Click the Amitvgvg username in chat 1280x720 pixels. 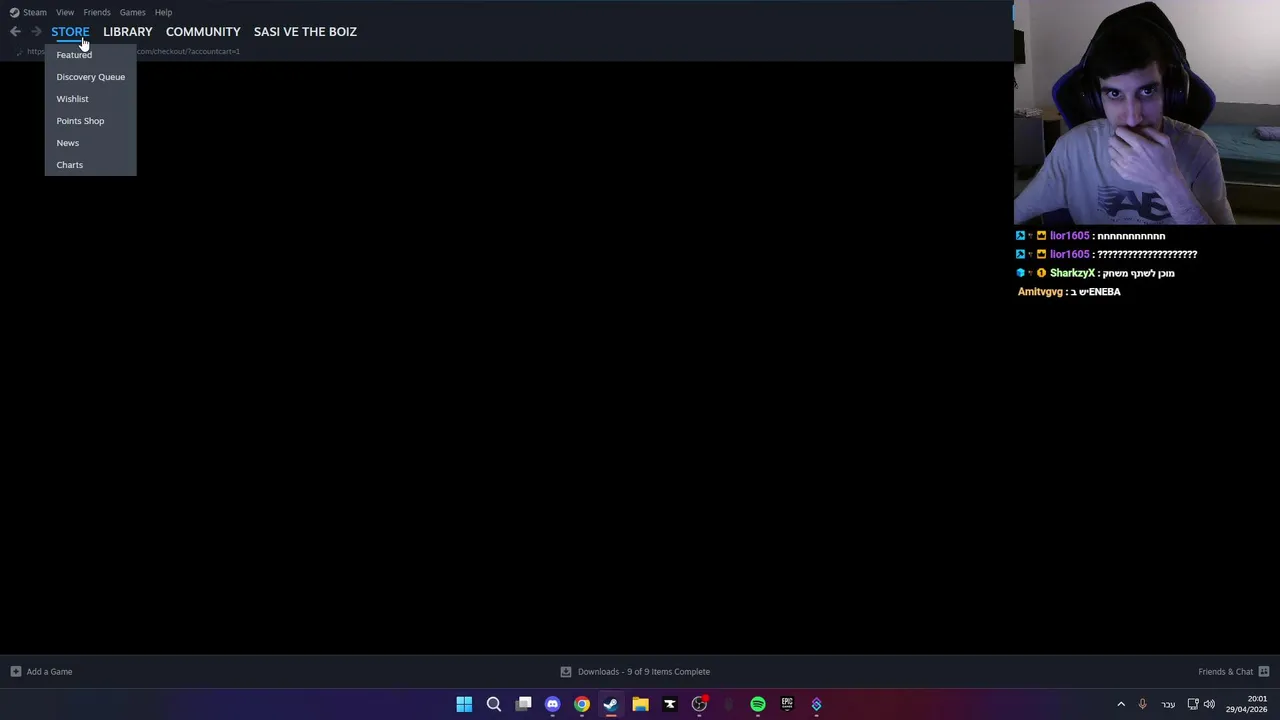pos(1040,292)
